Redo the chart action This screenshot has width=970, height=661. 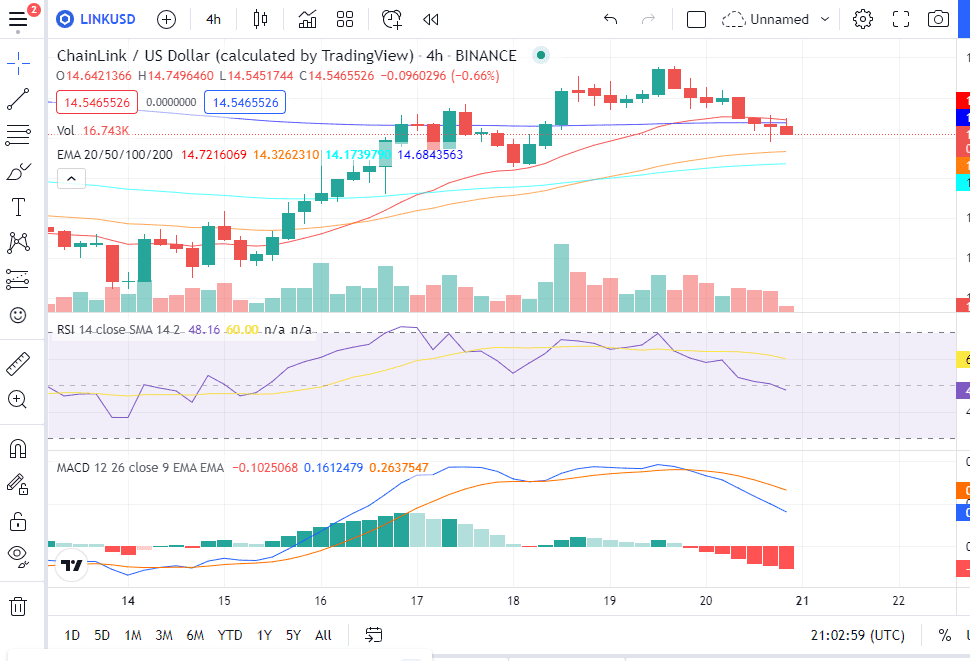pos(648,20)
